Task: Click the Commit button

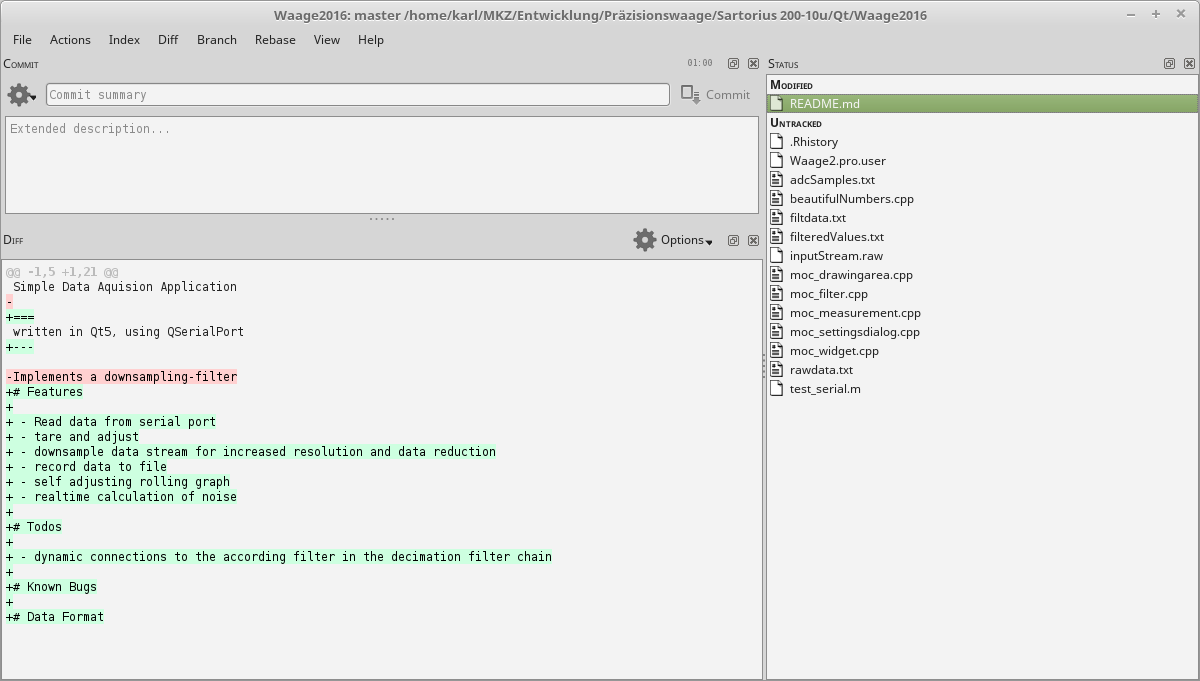Action: (716, 94)
